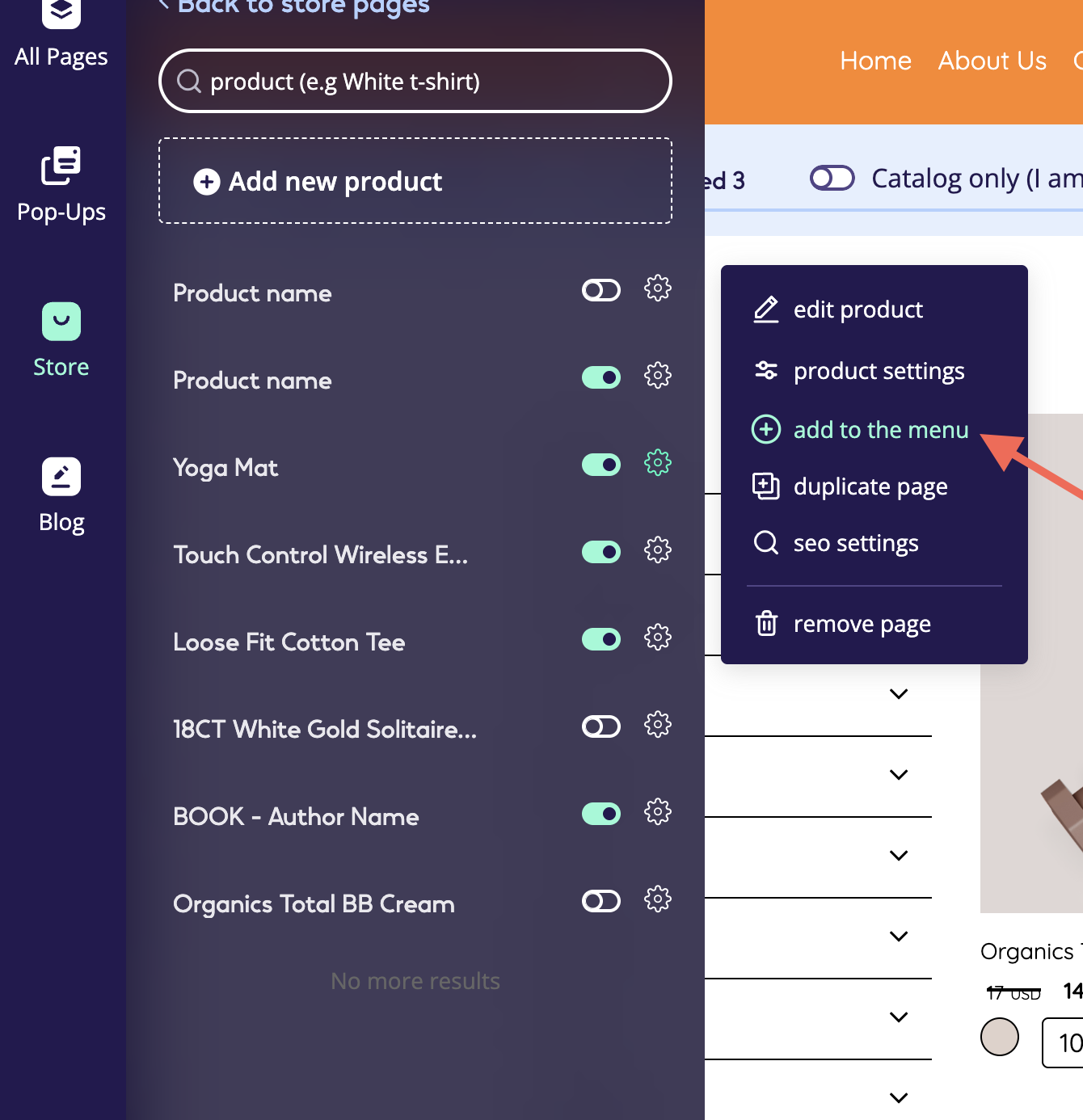The width and height of the screenshot is (1083, 1120).
Task: Choose edit product from the context menu
Action: click(858, 309)
